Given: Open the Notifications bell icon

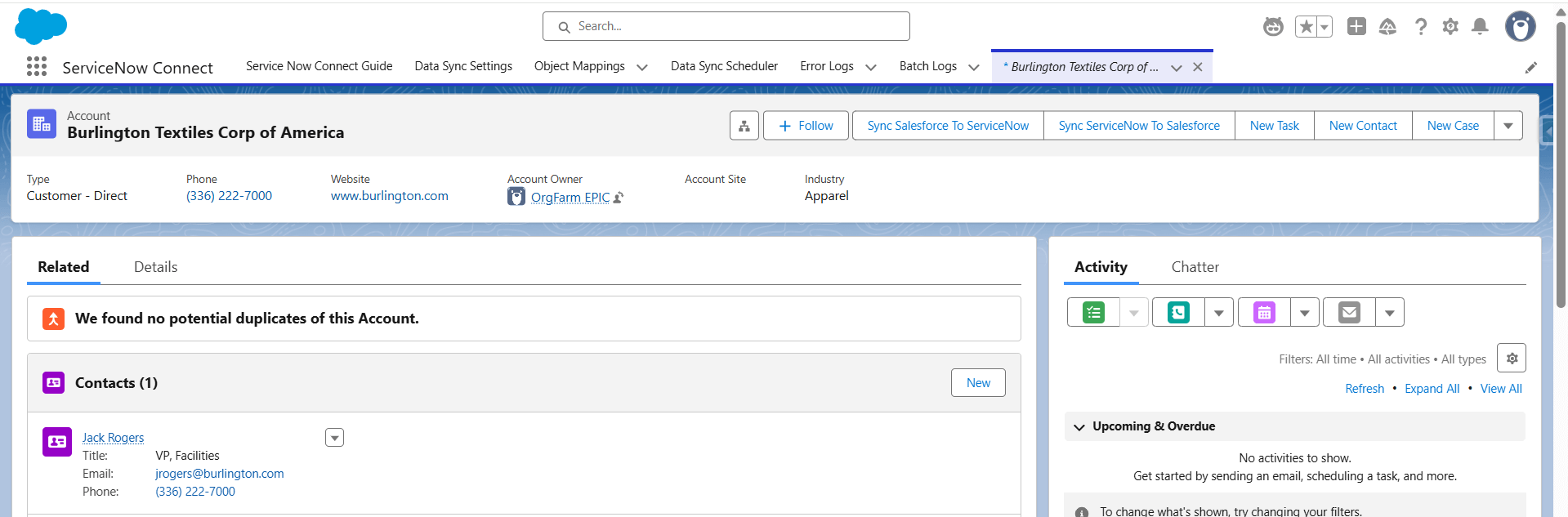Looking at the screenshot, I should (x=1480, y=27).
